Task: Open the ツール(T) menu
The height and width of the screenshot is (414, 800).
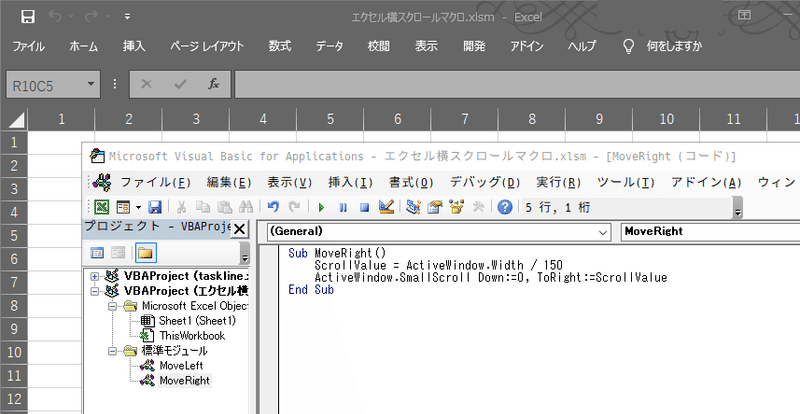Action: coord(626,182)
